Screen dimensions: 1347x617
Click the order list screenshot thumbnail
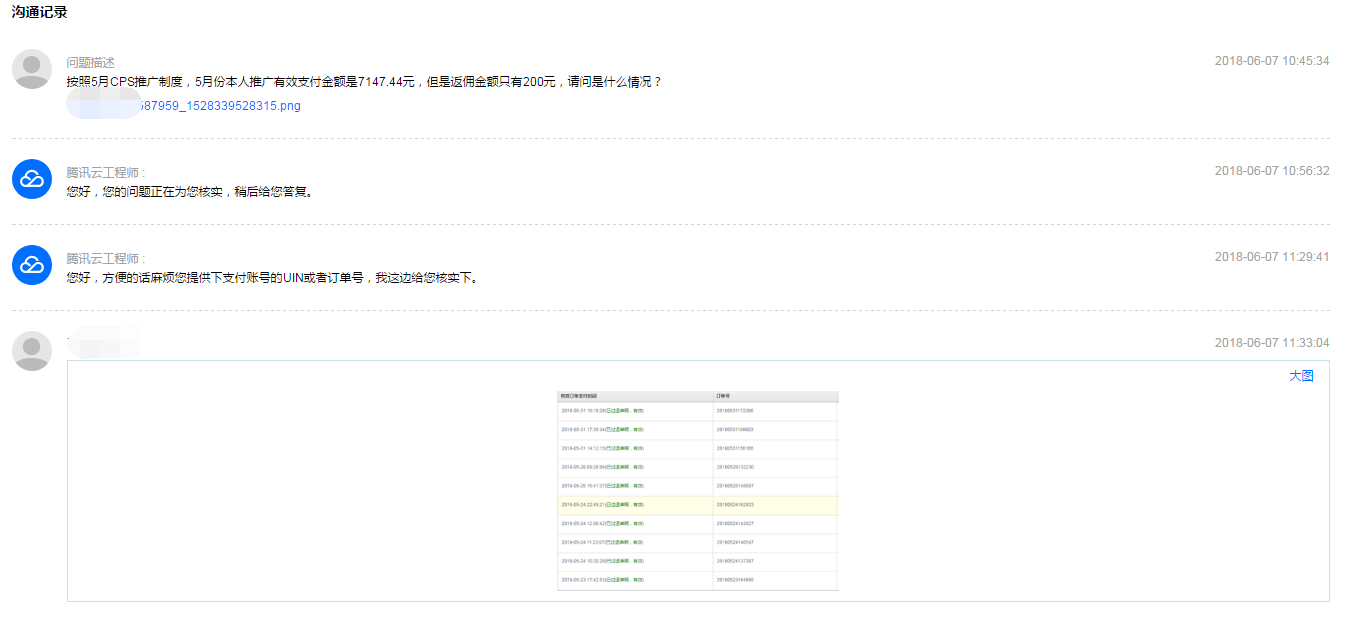697,490
